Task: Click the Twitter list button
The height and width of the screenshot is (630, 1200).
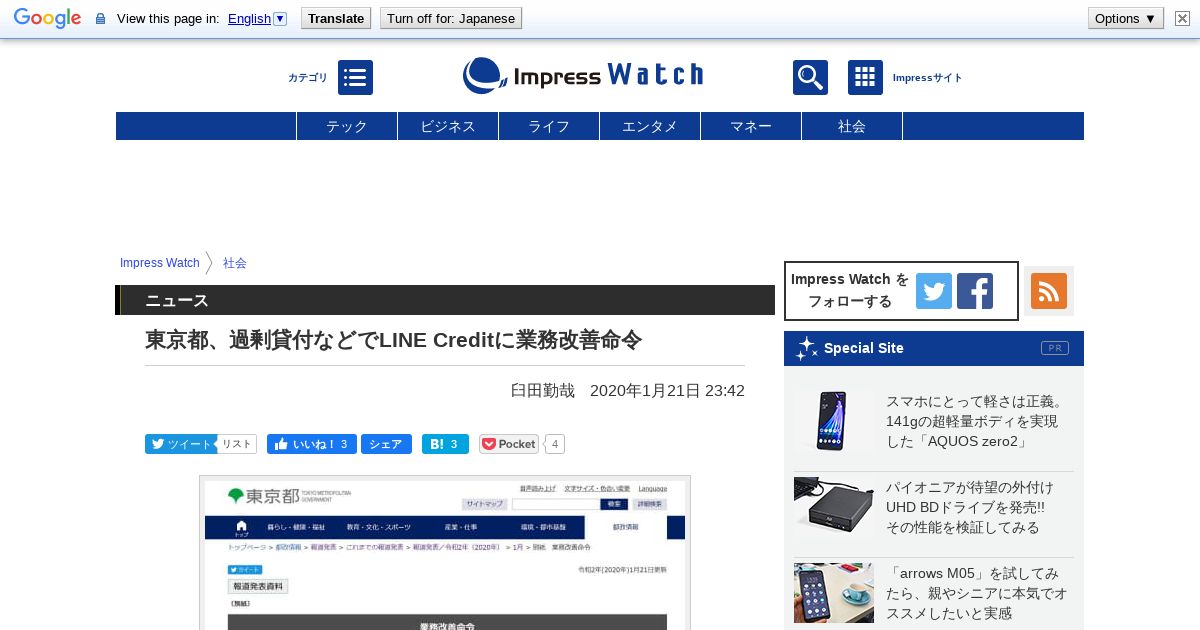Action: pos(237,444)
